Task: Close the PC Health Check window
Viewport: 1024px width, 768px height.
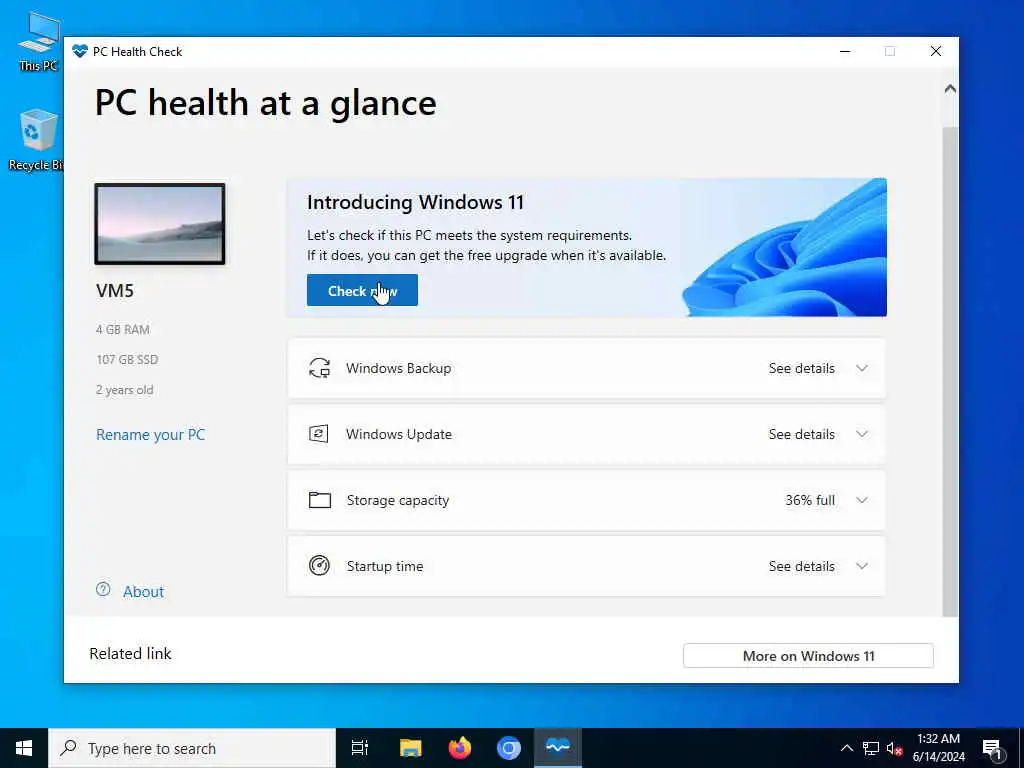Action: coord(936,52)
